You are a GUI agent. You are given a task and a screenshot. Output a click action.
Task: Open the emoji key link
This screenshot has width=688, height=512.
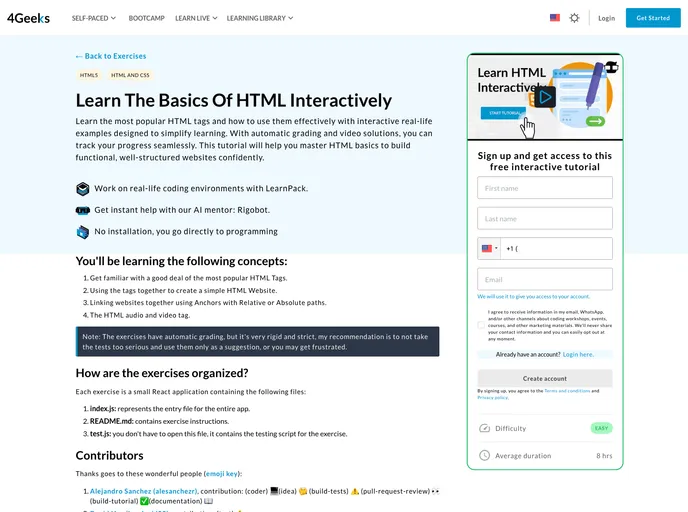tap(222, 474)
